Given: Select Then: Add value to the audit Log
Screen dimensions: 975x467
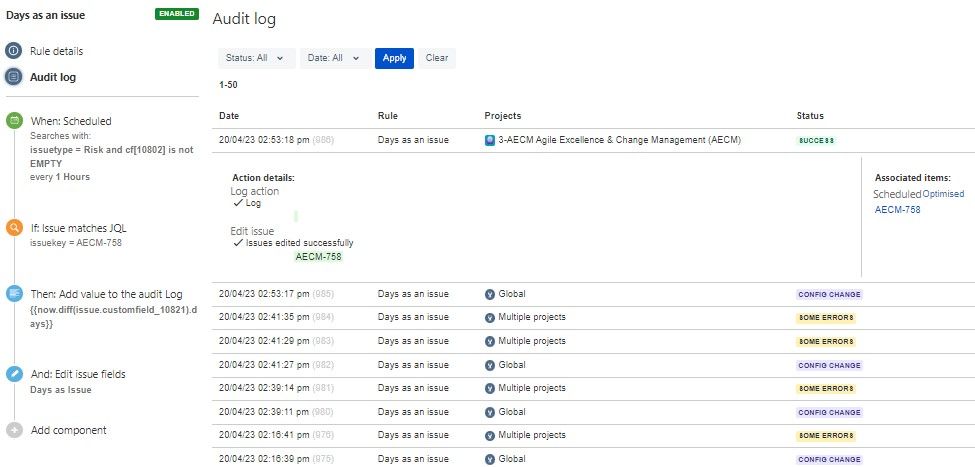Looking at the screenshot, I should tap(106, 294).
